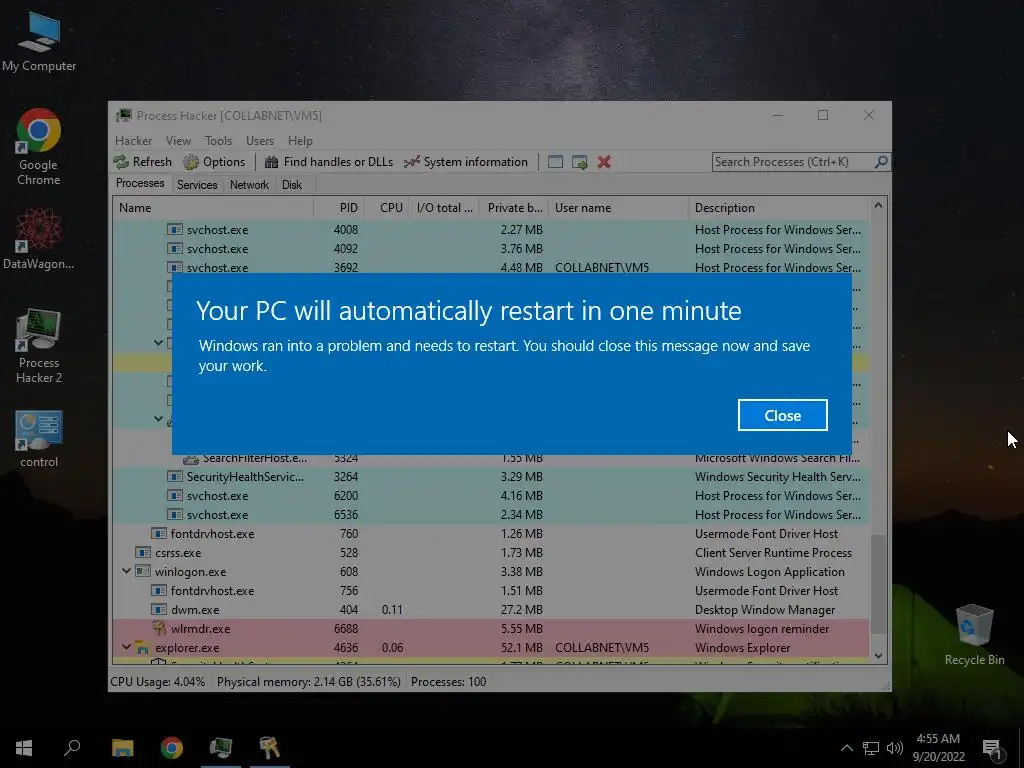Screen dimensions: 1024x768
Task: Click the search magnifier in Search Processes
Action: [x=880, y=161]
